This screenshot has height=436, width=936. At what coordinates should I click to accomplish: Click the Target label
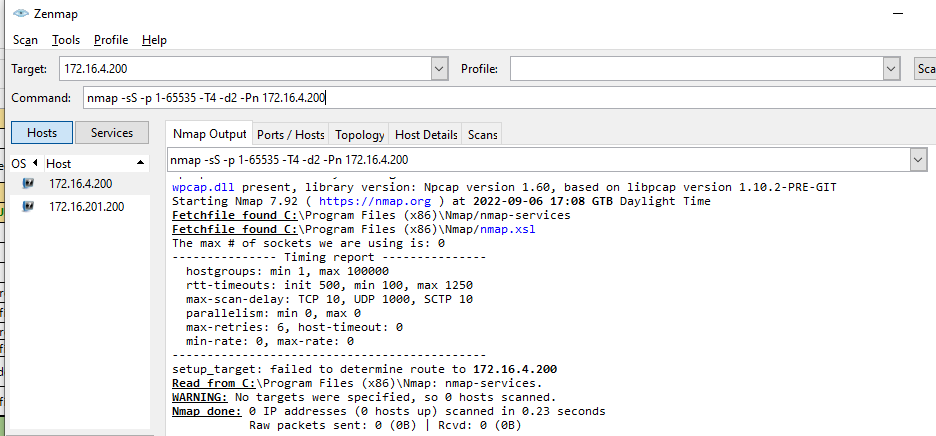(x=29, y=69)
